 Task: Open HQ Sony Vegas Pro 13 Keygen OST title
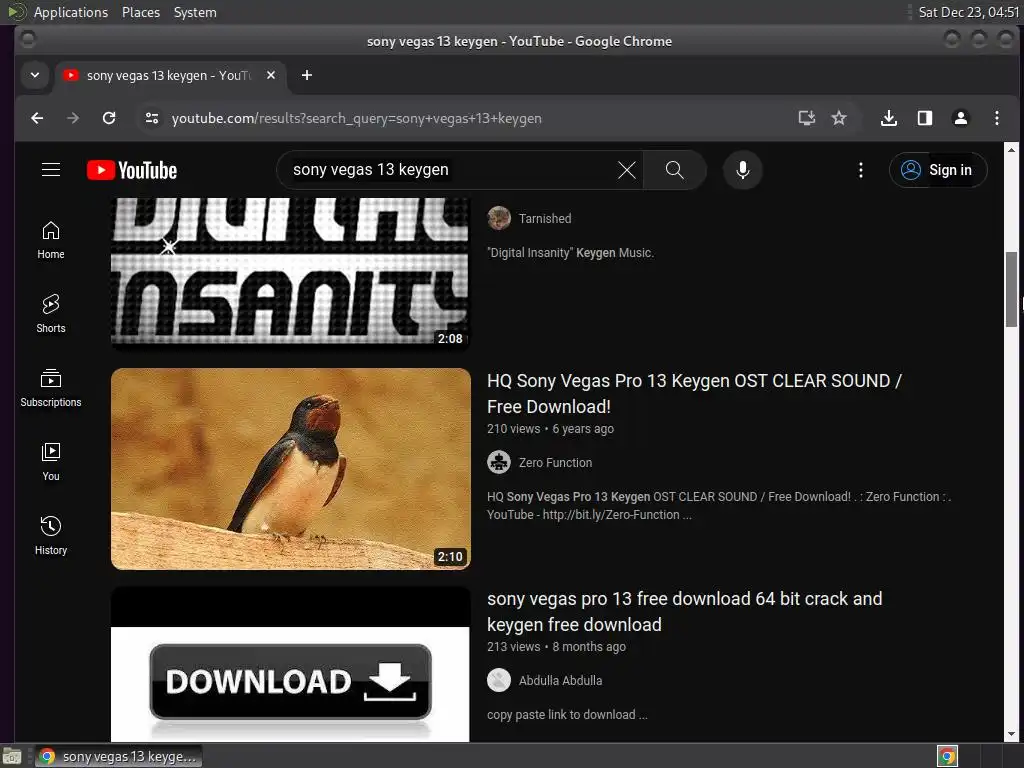tap(694, 394)
